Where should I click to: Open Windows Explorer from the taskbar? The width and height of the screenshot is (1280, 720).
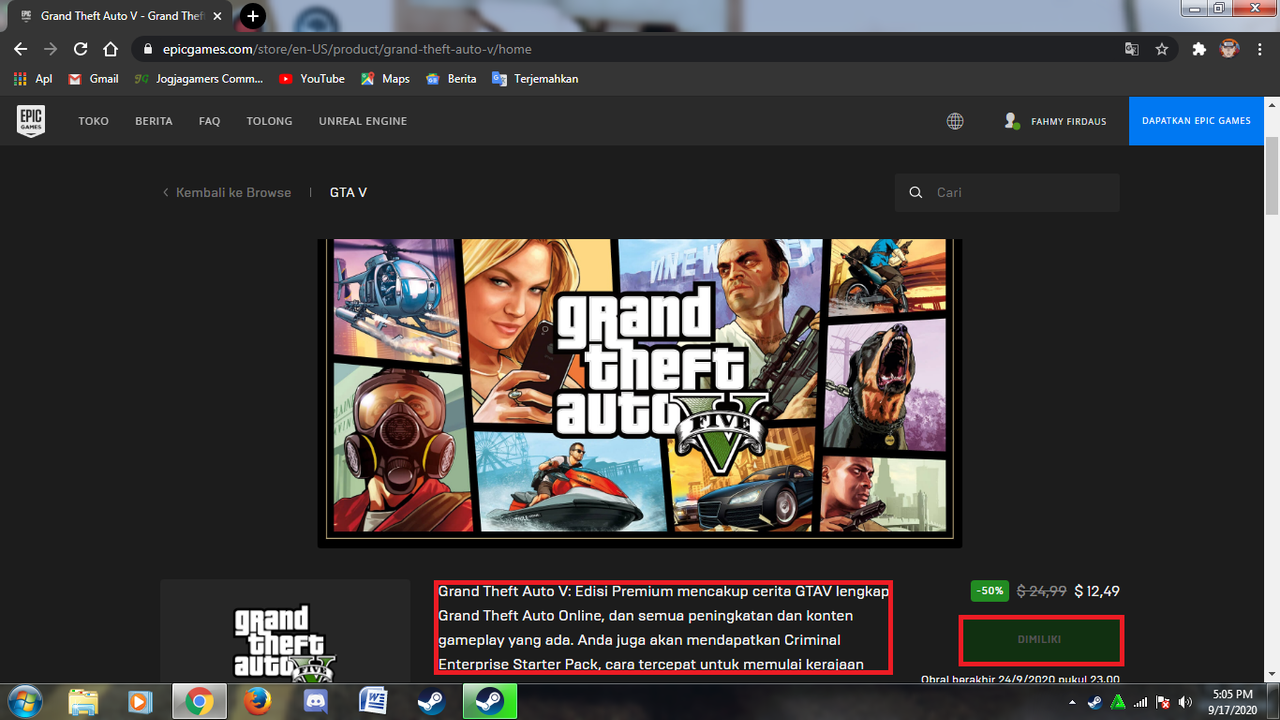coord(84,702)
